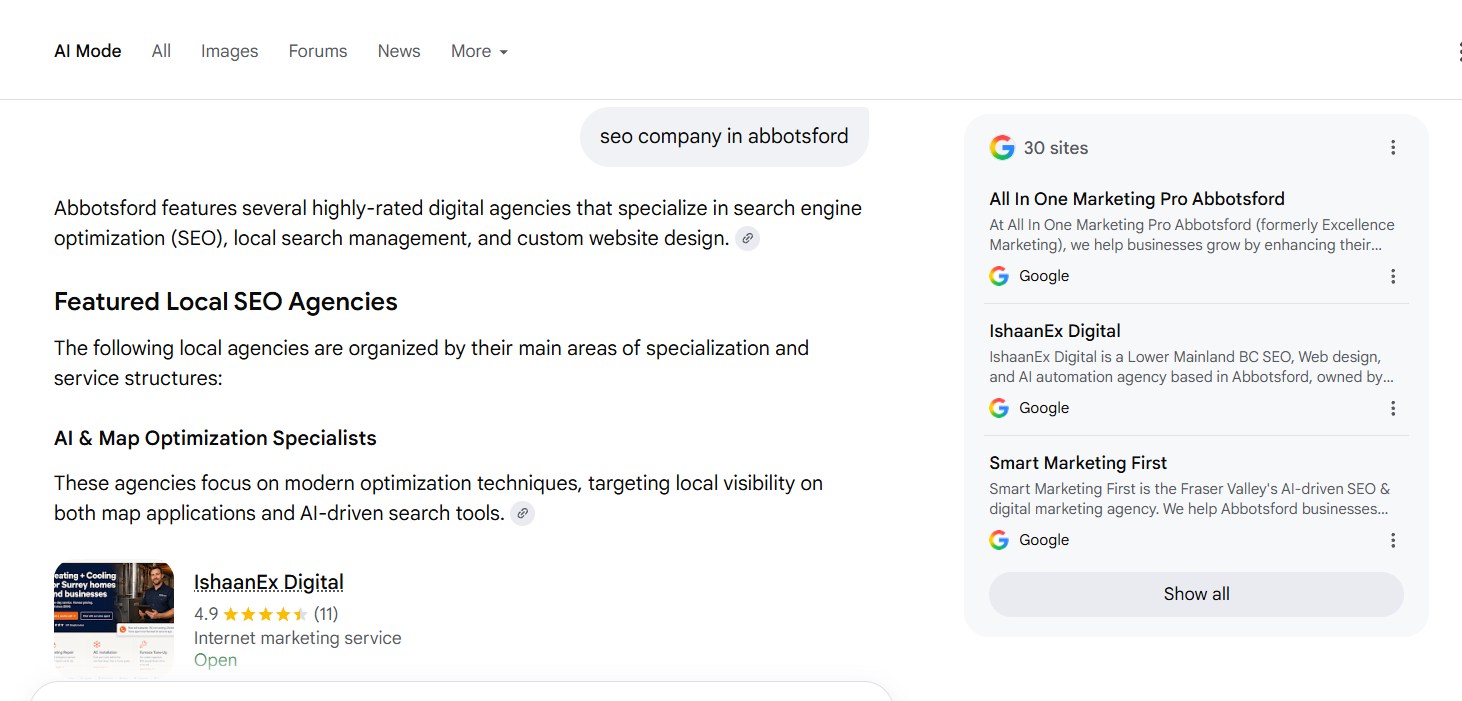This screenshot has width=1462, height=701.
Task: Open options for Smart Marketing First source
Action: (x=1393, y=540)
